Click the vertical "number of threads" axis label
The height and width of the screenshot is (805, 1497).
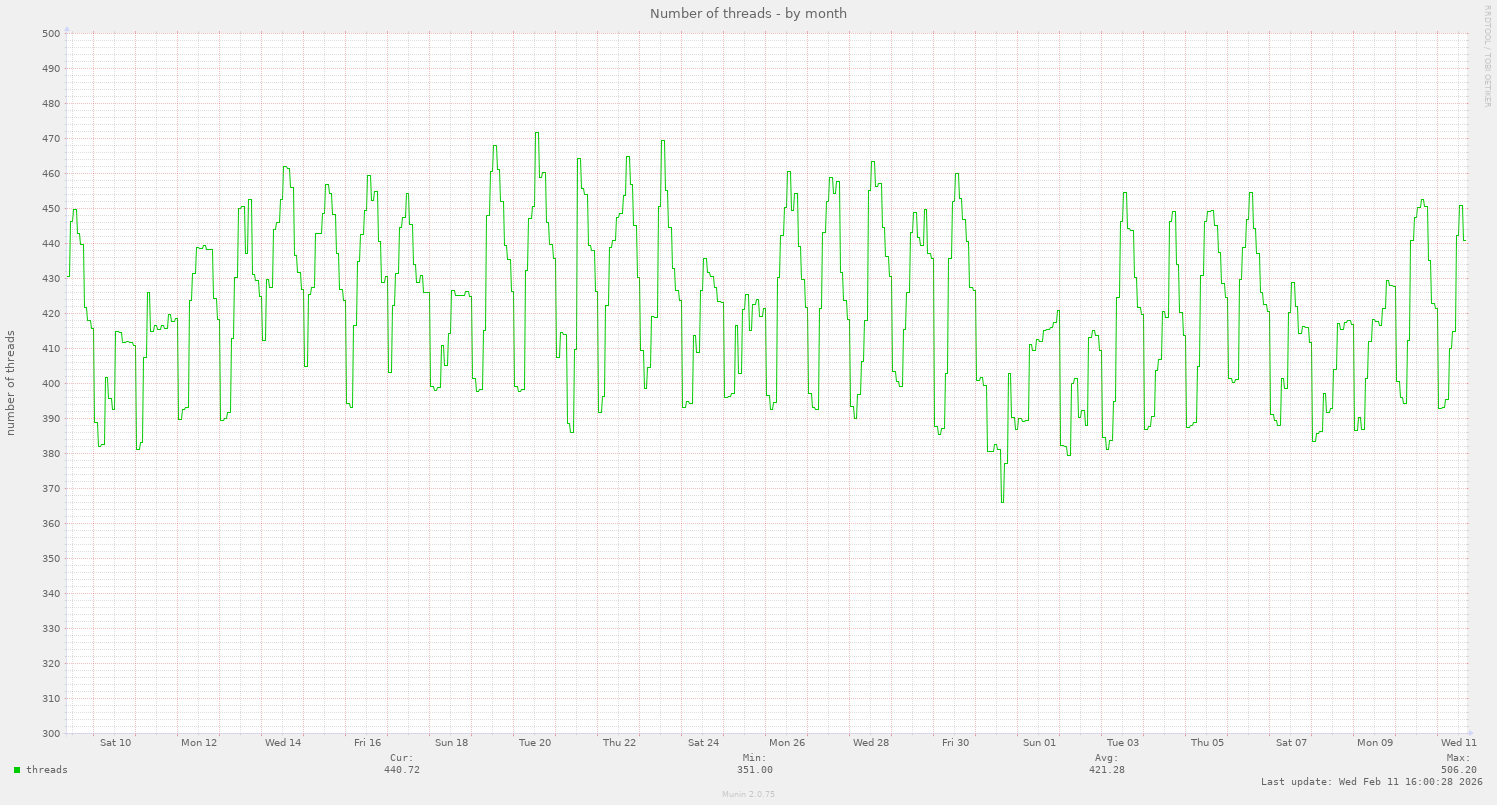[x=11, y=383]
